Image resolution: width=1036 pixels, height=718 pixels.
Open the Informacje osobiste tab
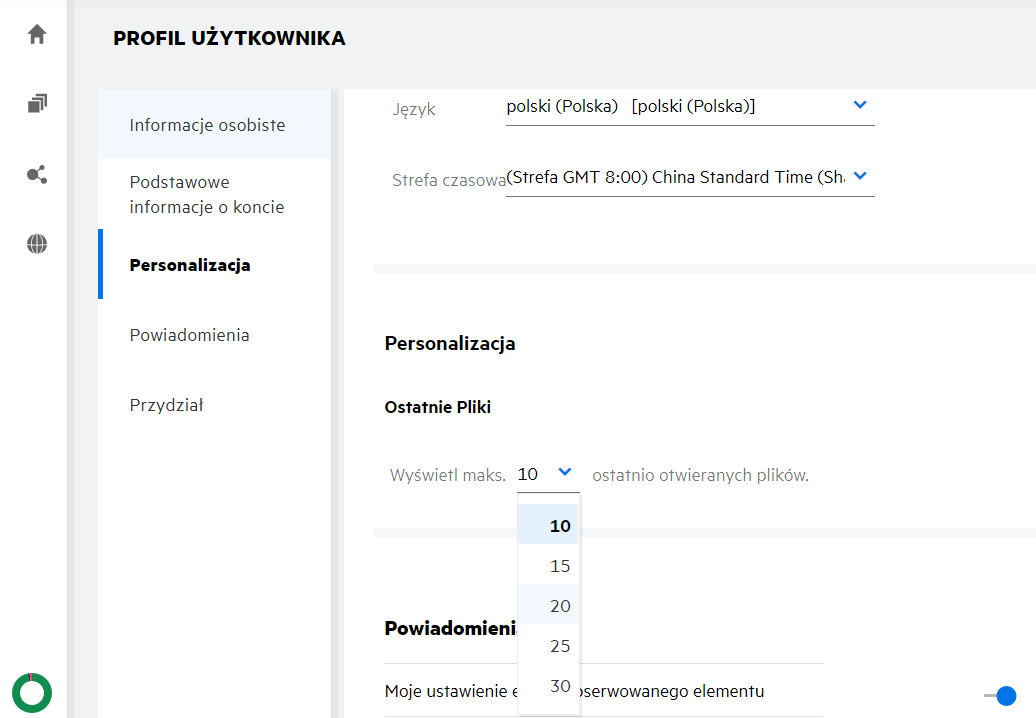(x=207, y=125)
